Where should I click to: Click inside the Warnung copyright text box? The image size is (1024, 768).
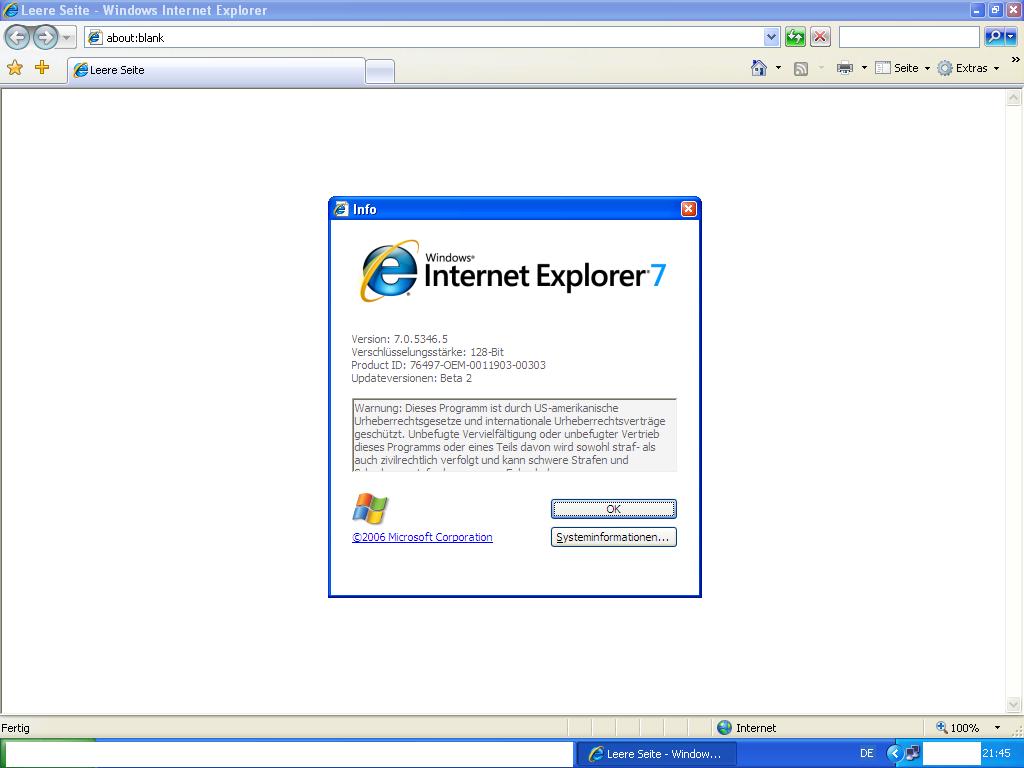(514, 434)
